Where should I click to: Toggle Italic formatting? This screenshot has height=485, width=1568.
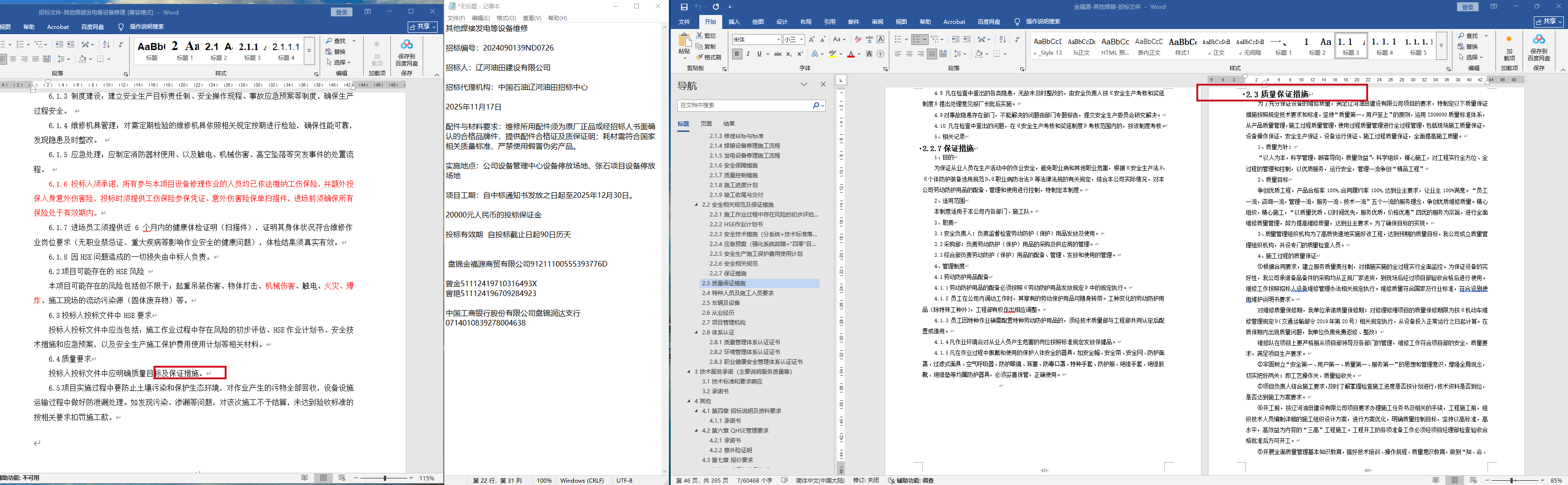(x=748, y=54)
